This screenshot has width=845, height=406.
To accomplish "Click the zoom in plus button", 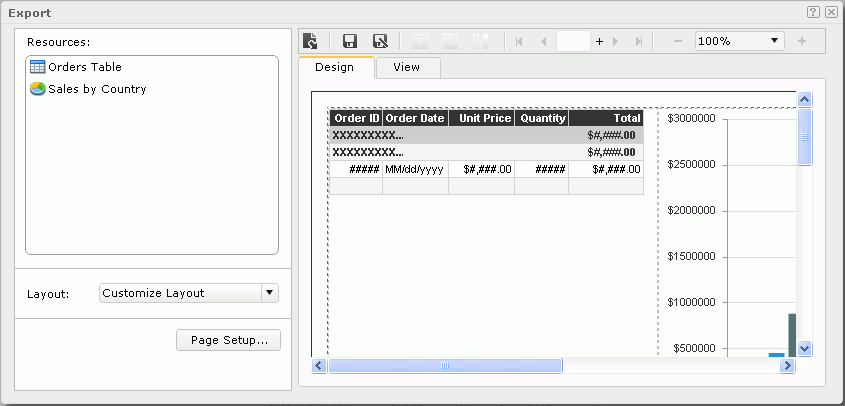I will coord(802,41).
